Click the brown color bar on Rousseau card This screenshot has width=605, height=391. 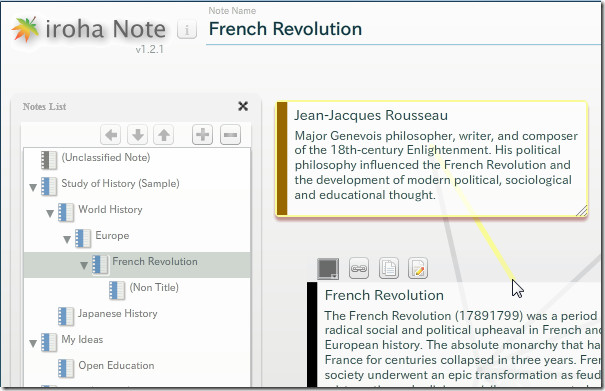[282, 158]
